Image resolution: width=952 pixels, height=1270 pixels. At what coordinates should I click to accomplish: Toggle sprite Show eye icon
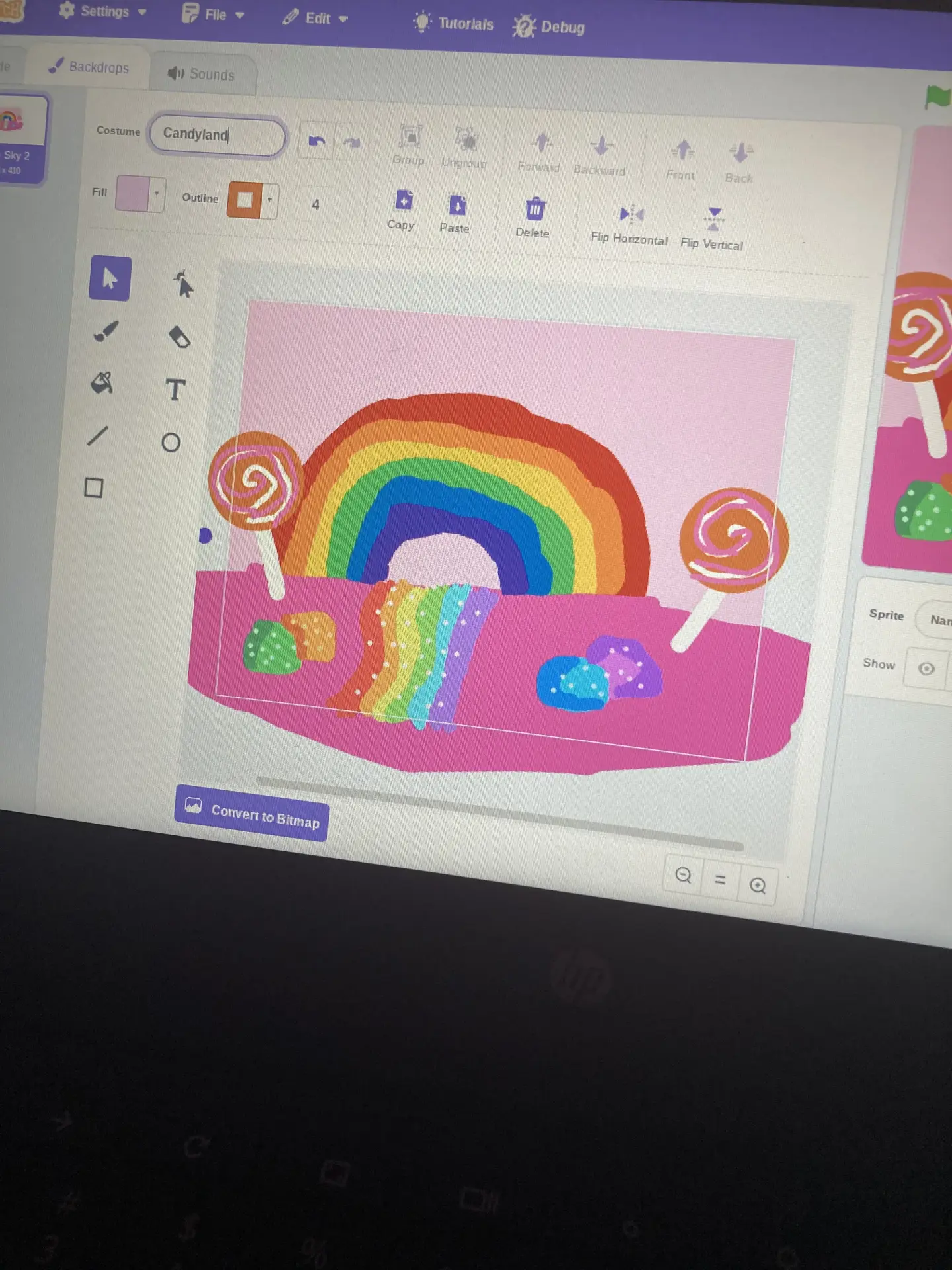pos(927,669)
